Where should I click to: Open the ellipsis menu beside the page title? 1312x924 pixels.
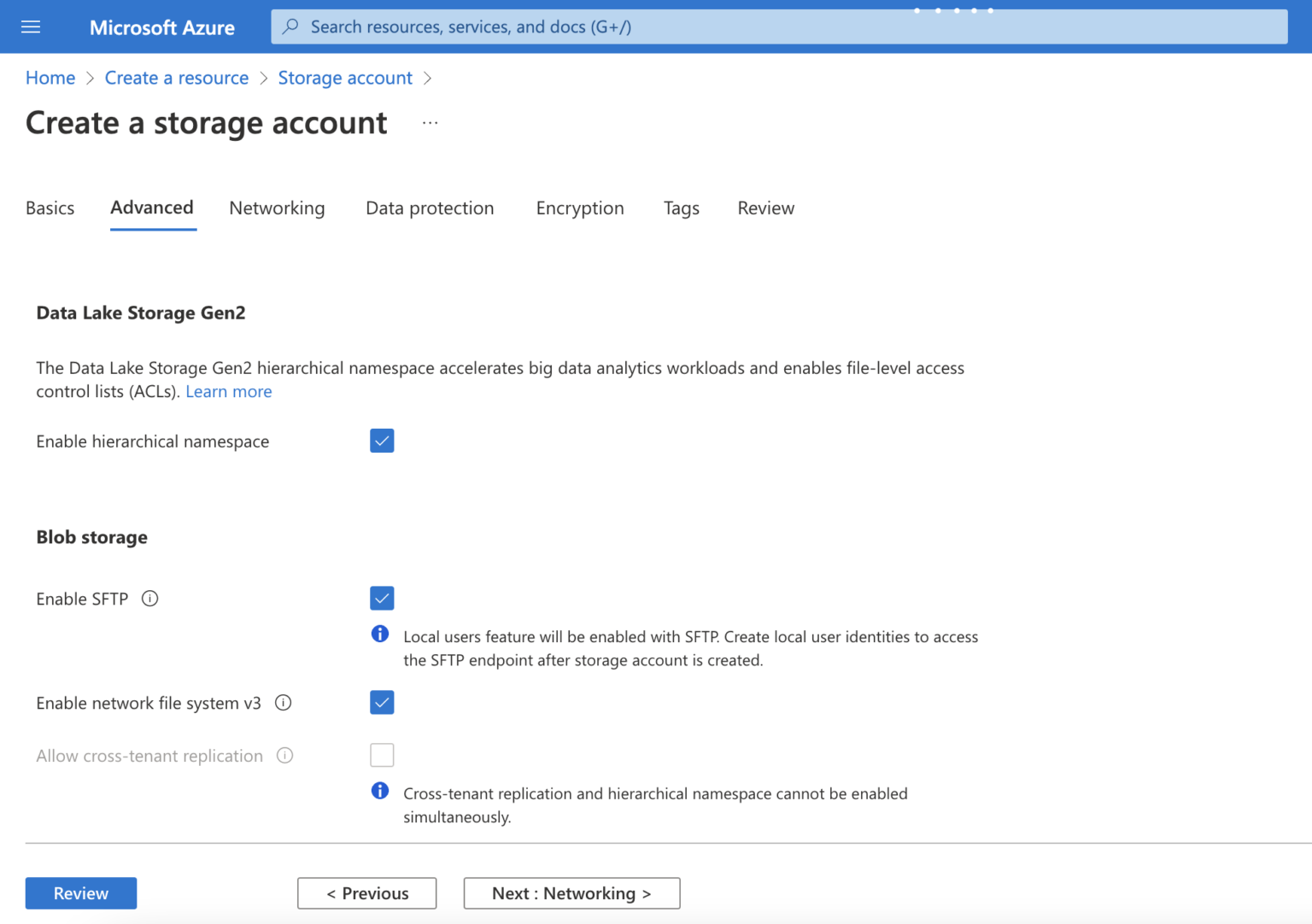(x=430, y=122)
